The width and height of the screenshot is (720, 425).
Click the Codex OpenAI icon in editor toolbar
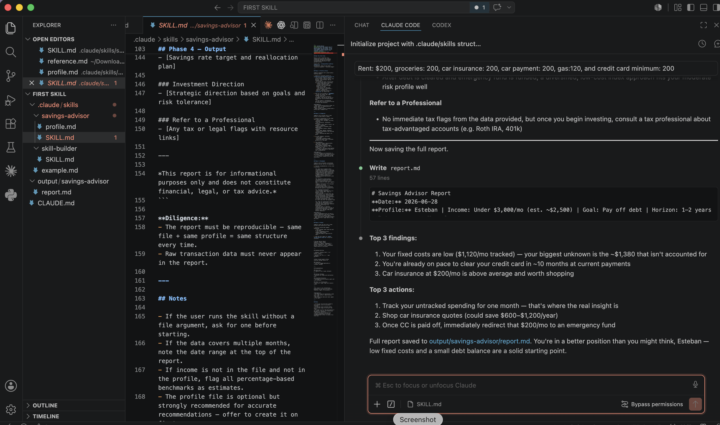click(281, 25)
